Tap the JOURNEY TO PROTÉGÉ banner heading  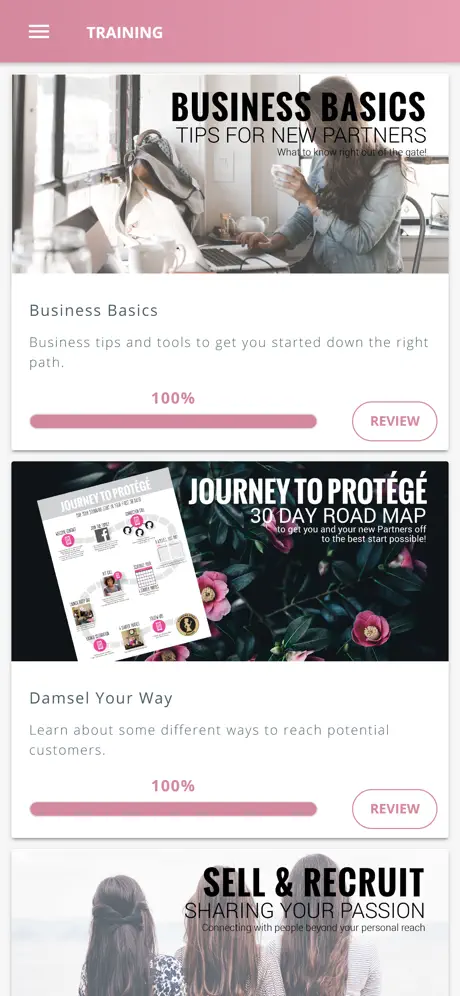click(x=308, y=492)
